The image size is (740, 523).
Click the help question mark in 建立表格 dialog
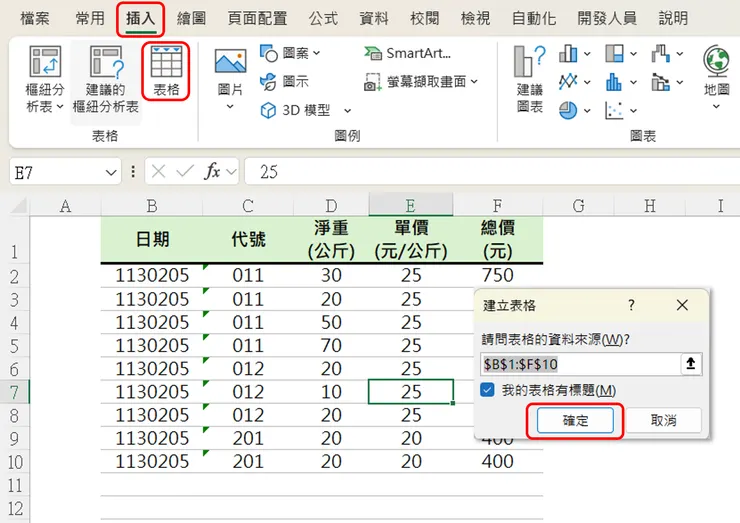(631, 305)
